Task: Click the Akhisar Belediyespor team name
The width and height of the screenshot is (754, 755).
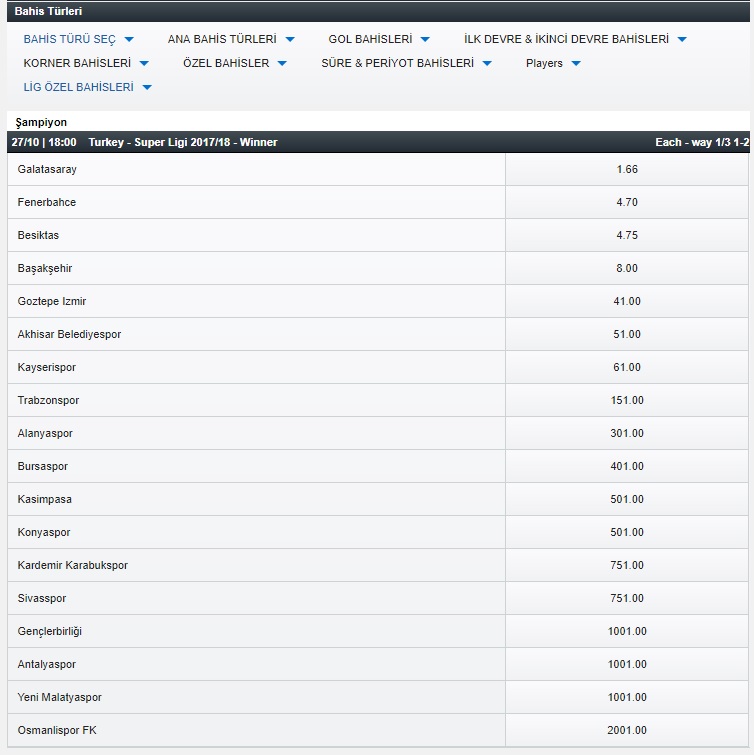Action: (x=69, y=334)
